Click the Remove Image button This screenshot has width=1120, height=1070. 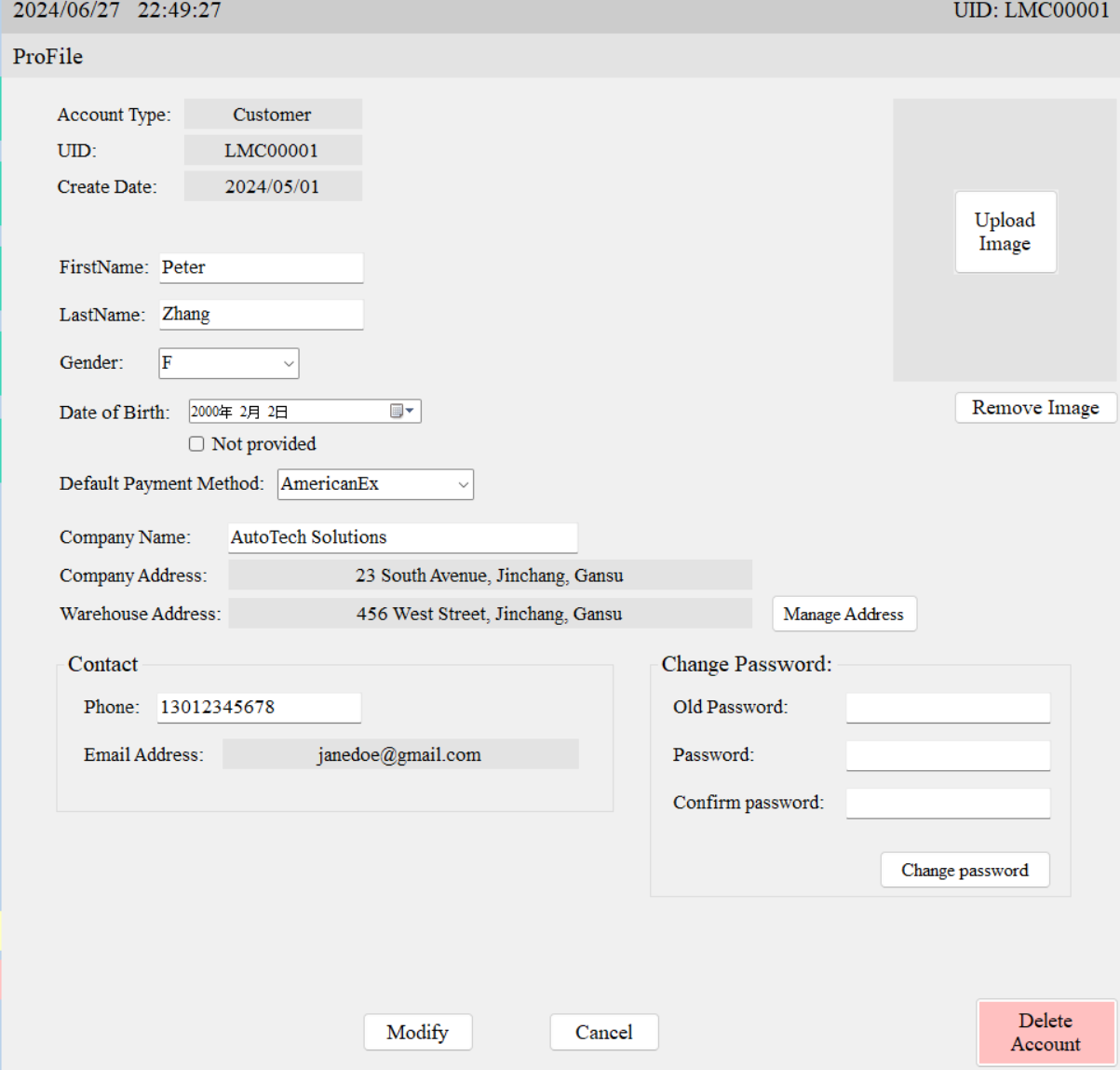tap(1035, 407)
